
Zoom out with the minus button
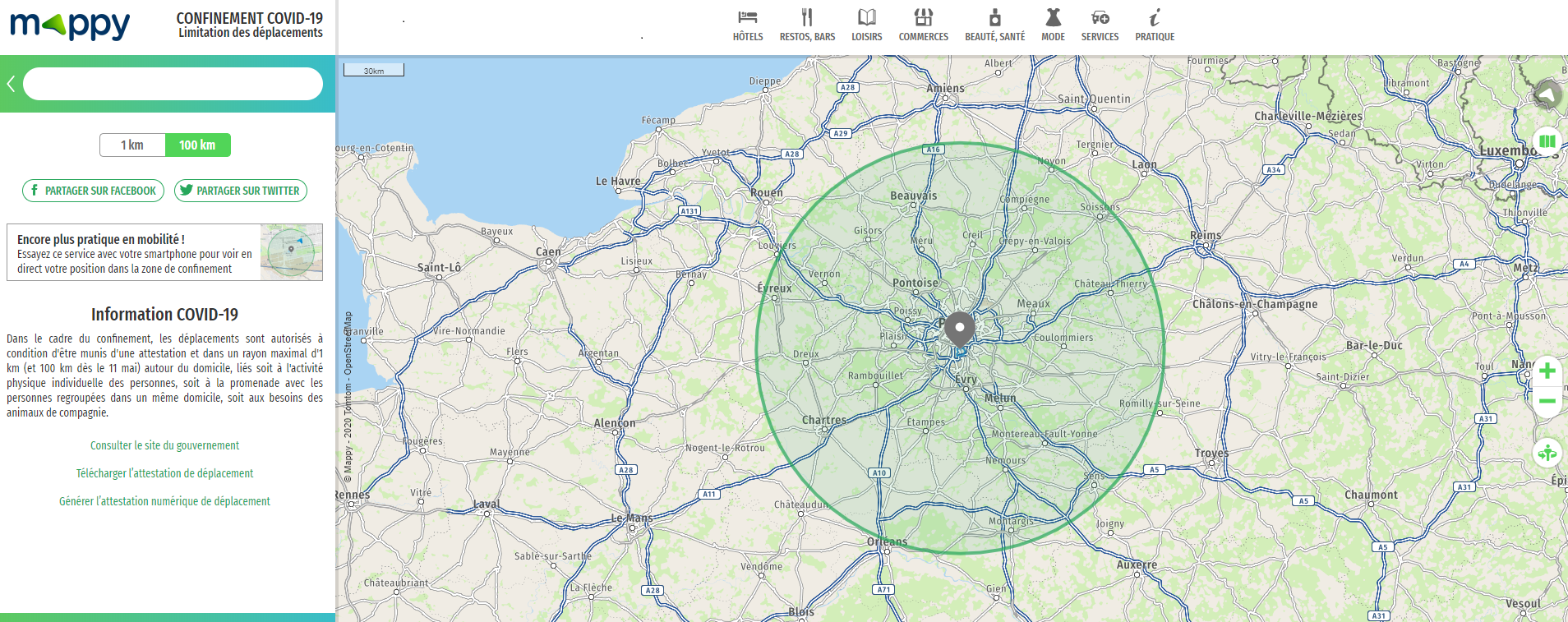point(1547,401)
